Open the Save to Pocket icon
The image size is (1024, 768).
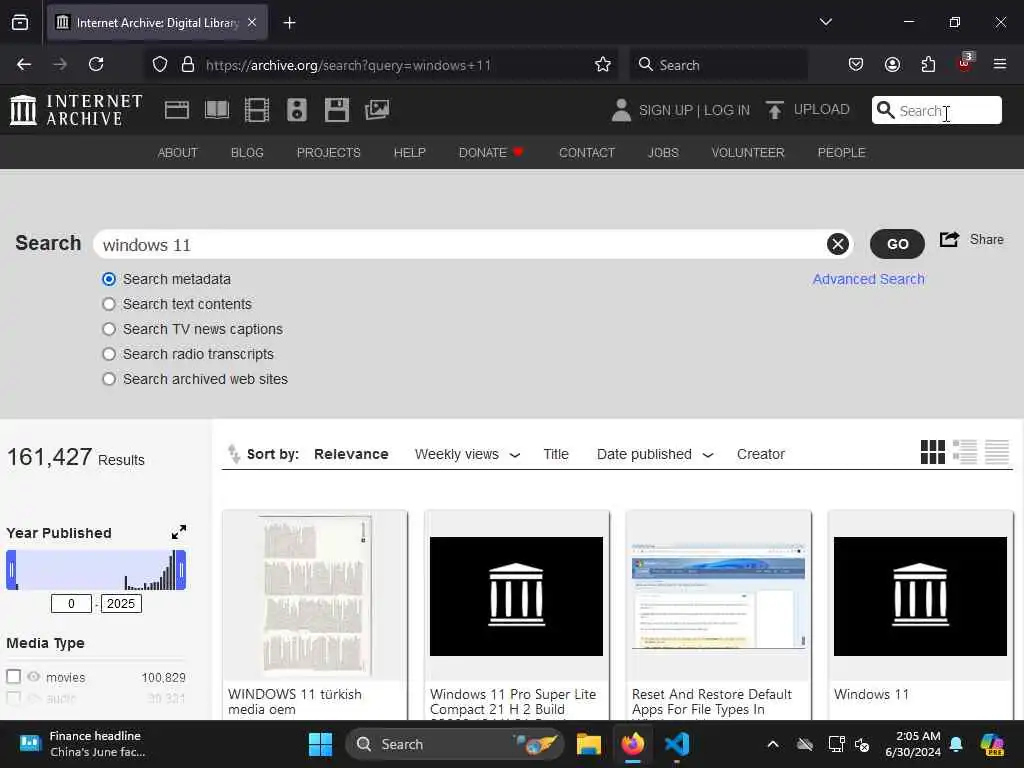tap(856, 64)
